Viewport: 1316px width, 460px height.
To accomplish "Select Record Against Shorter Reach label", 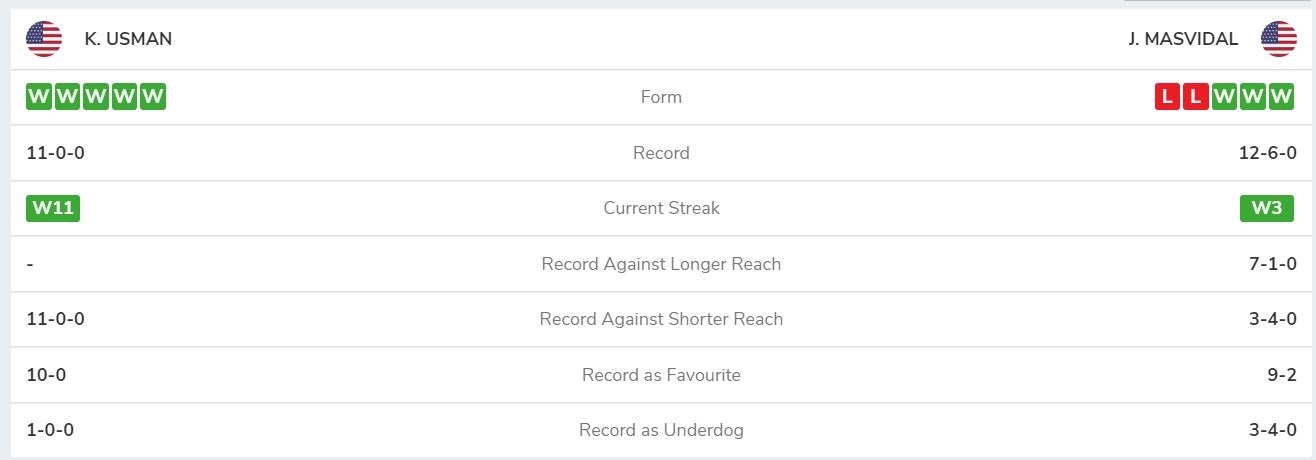I will tap(661, 319).
